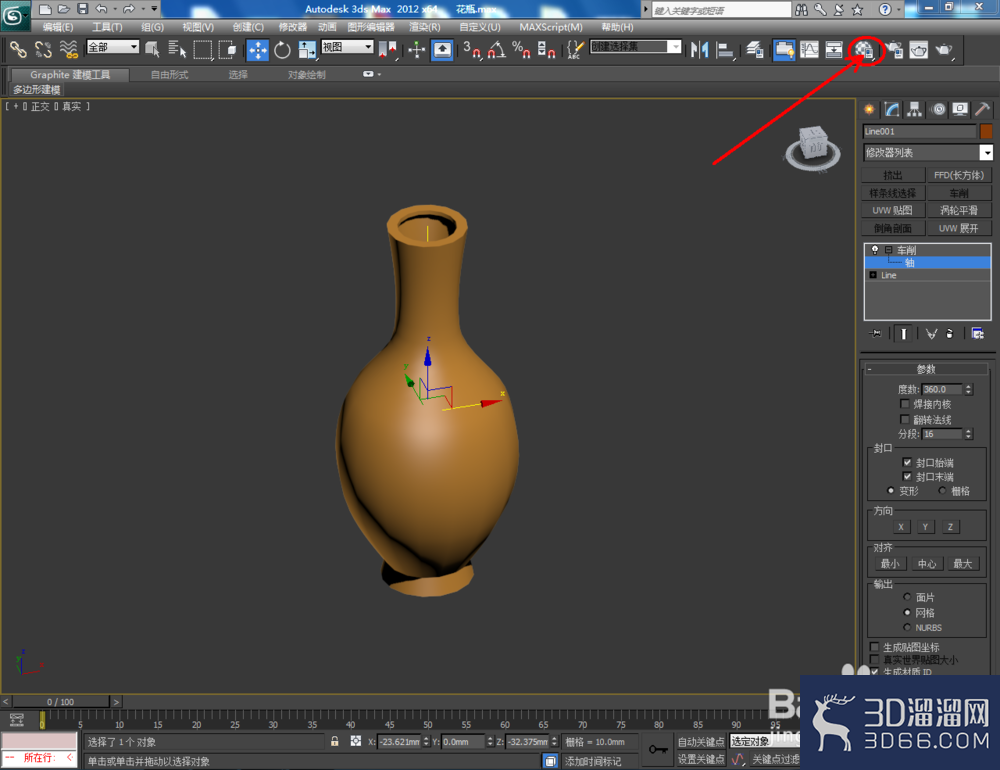Open Select by Name dialog
Image resolution: width=1000 pixels, height=770 pixels.
[177, 49]
